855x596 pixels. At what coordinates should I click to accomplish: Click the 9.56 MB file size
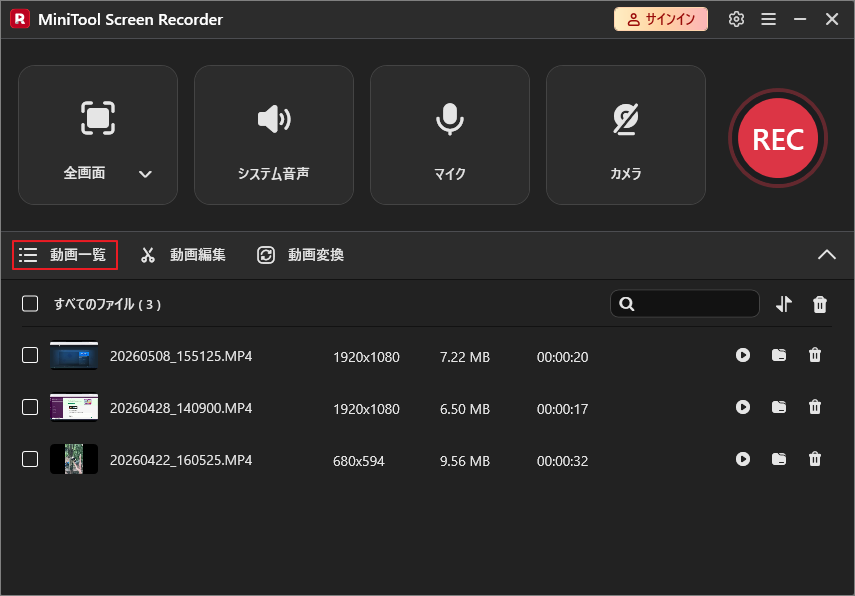(465, 461)
